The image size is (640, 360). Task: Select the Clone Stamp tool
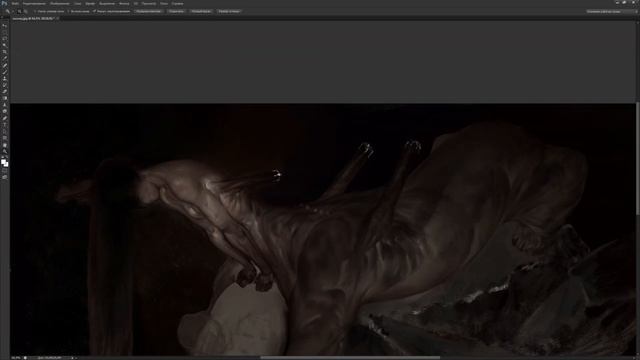coord(4,78)
